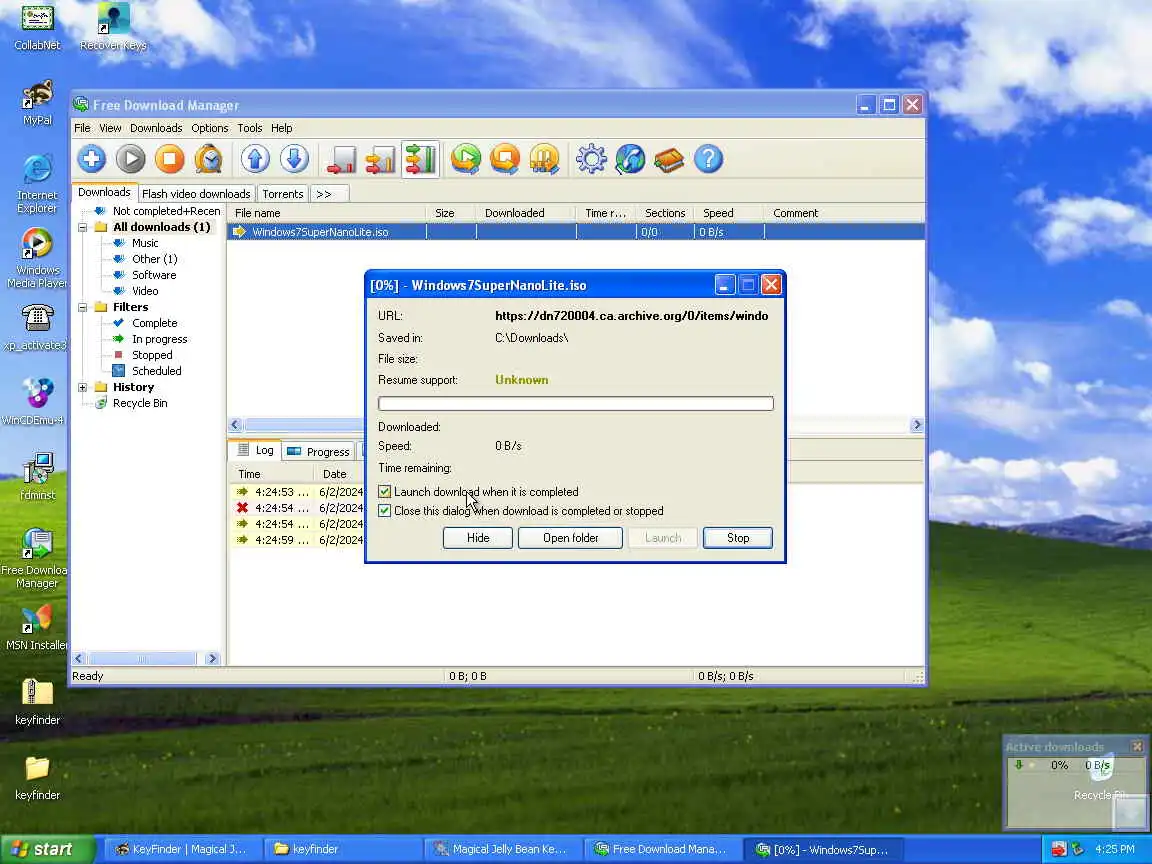This screenshot has width=1152, height=864.
Task: Collapse the Filters tree node
Action: tap(82, 307)
